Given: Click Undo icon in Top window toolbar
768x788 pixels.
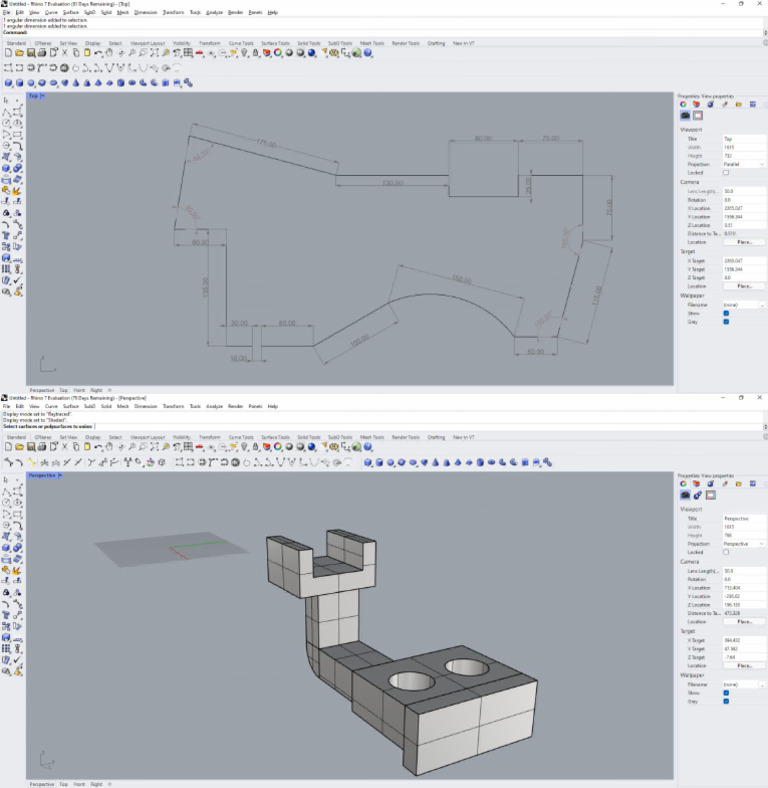Looking at the screenshot, I should pos(98,53).
